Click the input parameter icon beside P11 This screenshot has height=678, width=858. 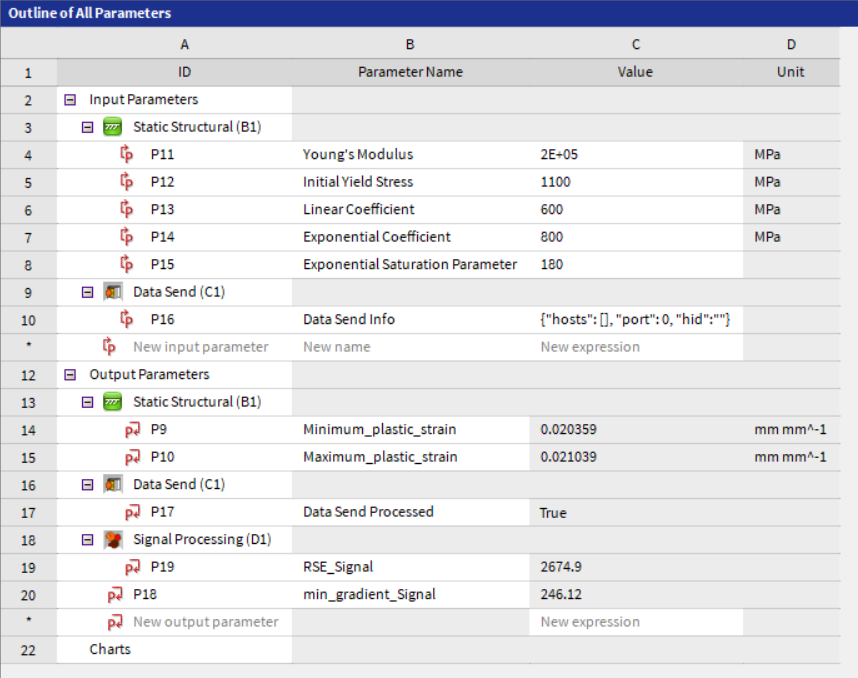126,155
